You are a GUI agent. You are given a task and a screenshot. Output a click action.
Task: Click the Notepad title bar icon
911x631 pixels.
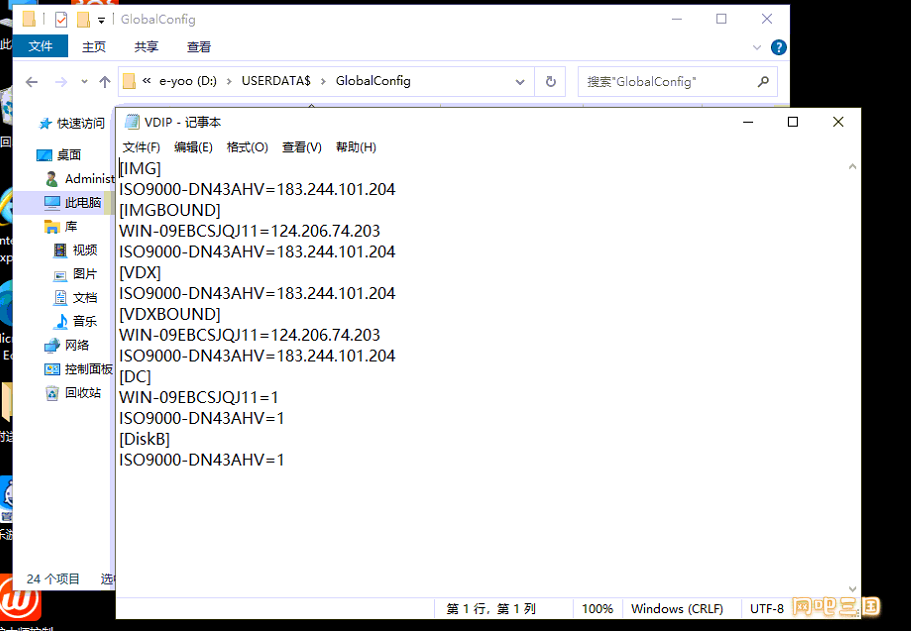(132, 121)
